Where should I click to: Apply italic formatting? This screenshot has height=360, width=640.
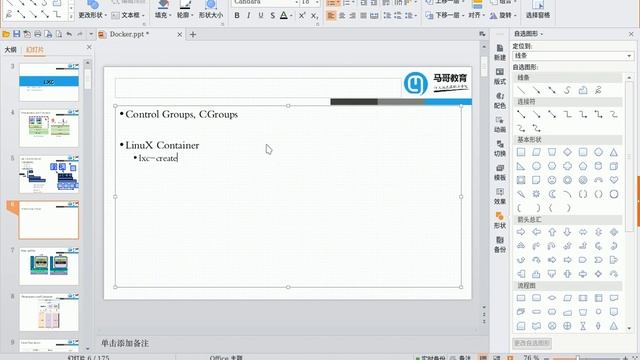249,16
